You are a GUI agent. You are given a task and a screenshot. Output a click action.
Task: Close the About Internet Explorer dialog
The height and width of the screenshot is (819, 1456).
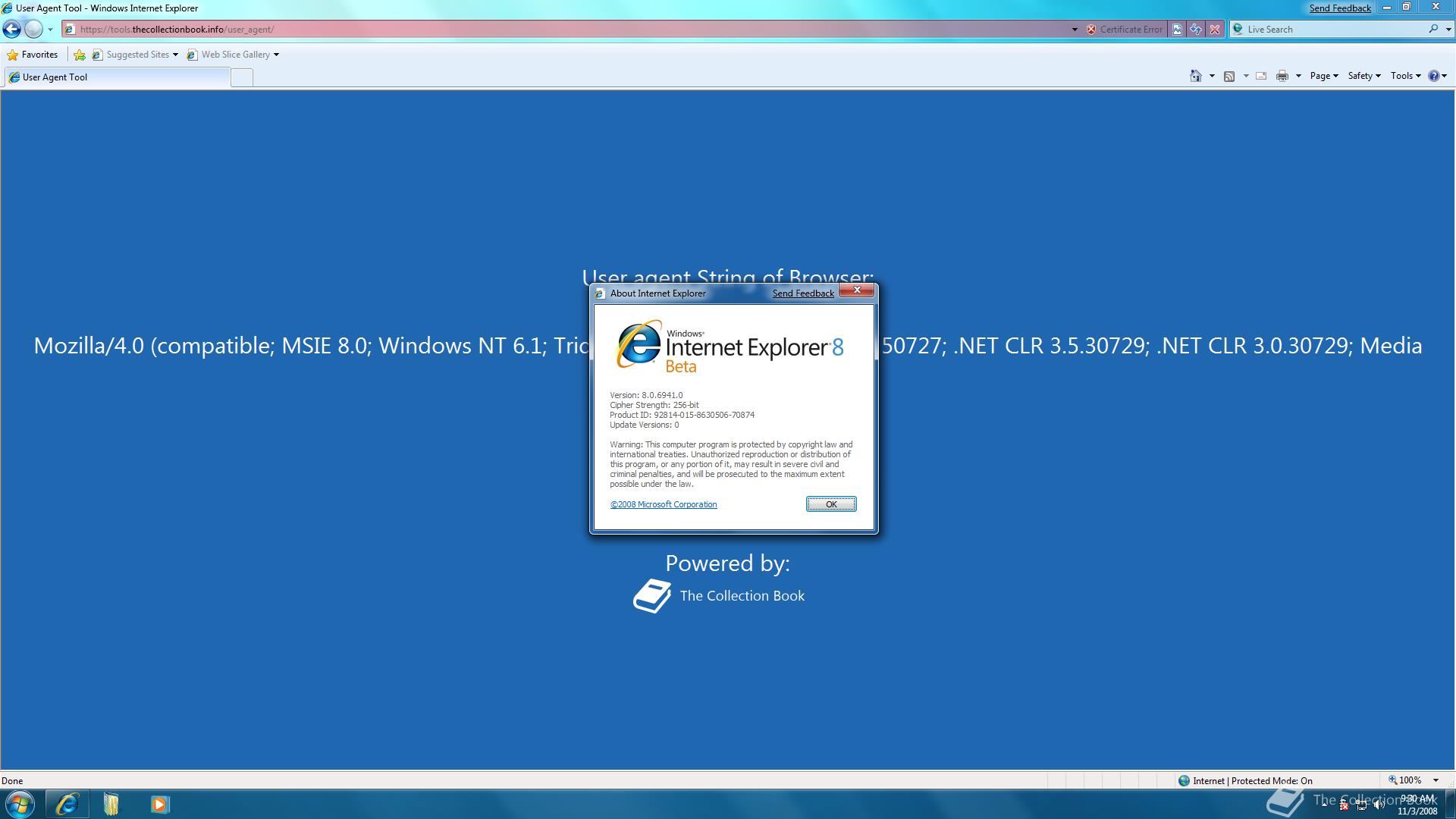(857, 290)
